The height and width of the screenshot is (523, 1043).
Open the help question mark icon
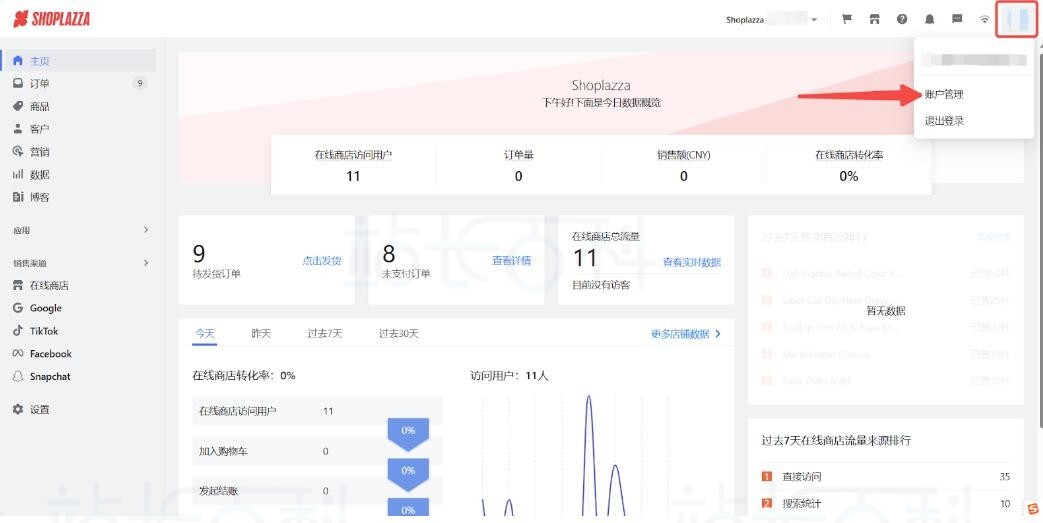coord(902,19)
